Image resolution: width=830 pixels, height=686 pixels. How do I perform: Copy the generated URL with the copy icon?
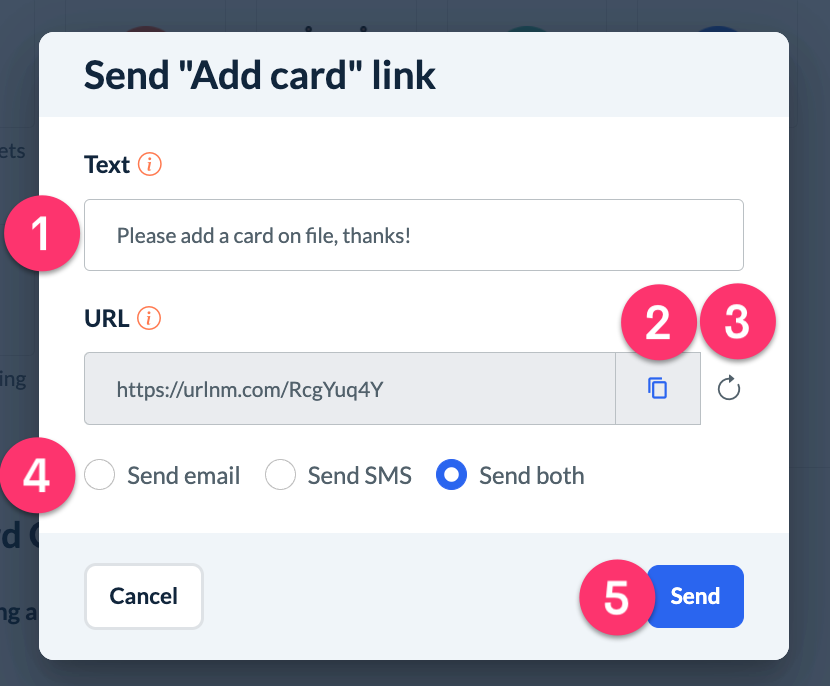point(657,388)
